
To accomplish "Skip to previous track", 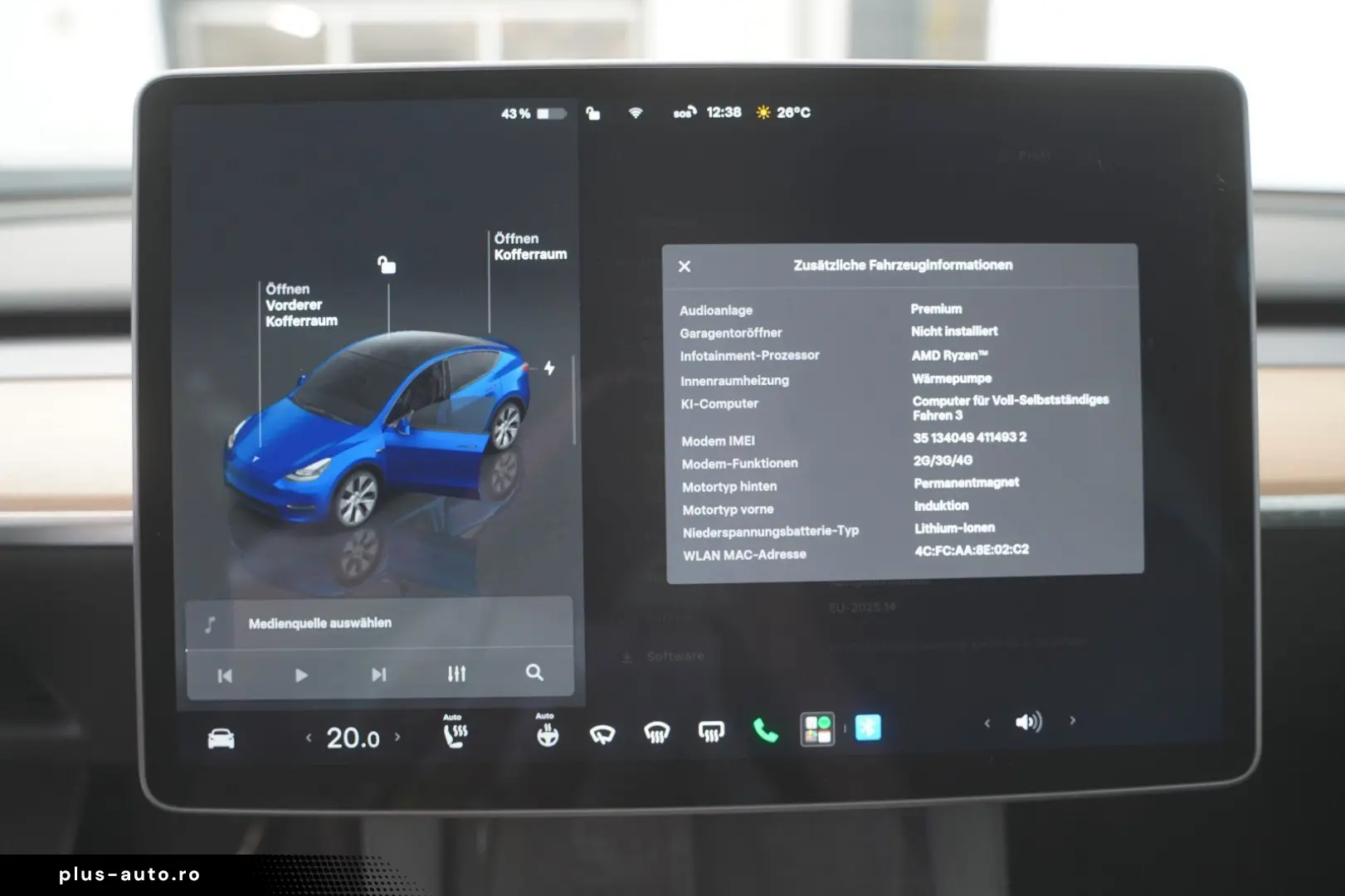I will tap(225, 676).
